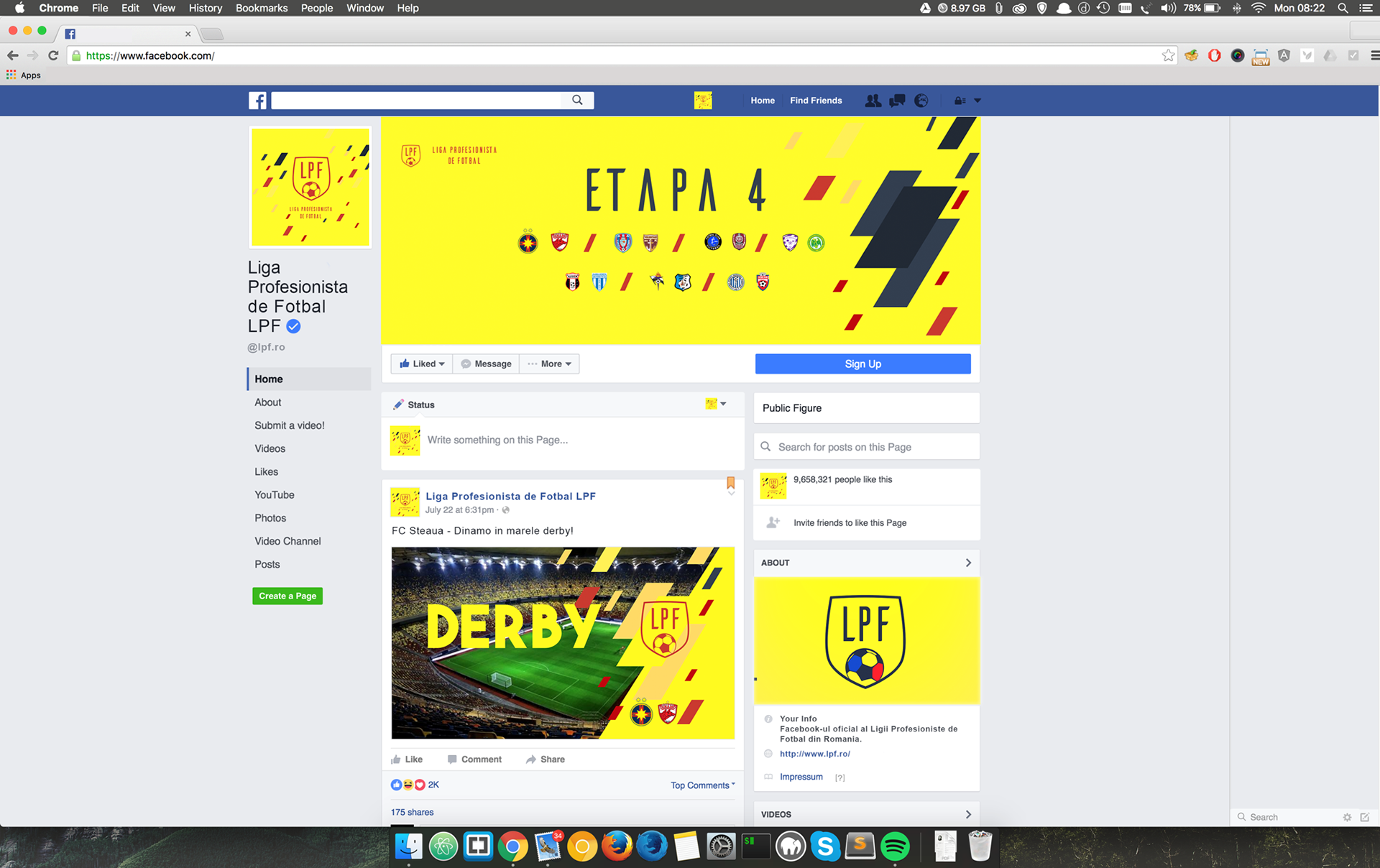View the 2K reactions list
1380x868 pixels.
pos(415,785)
